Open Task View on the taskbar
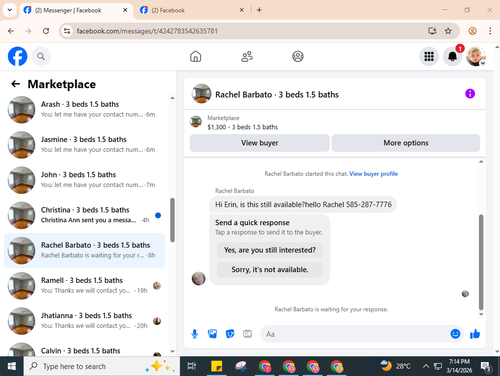Screen dimensions: 500x376 click(x=192, y=366)
